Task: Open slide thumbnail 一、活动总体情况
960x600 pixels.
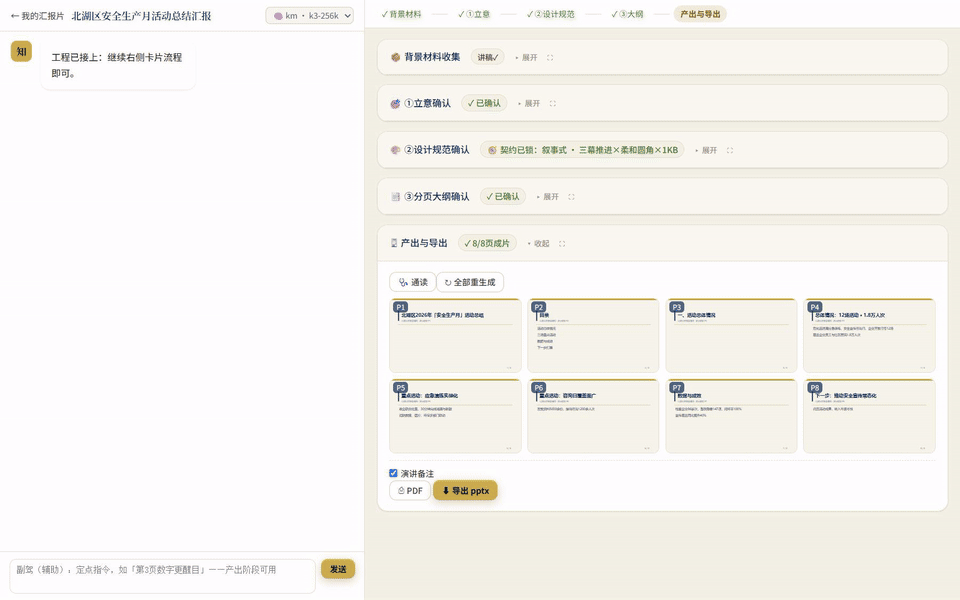Action: coord(731,336)
